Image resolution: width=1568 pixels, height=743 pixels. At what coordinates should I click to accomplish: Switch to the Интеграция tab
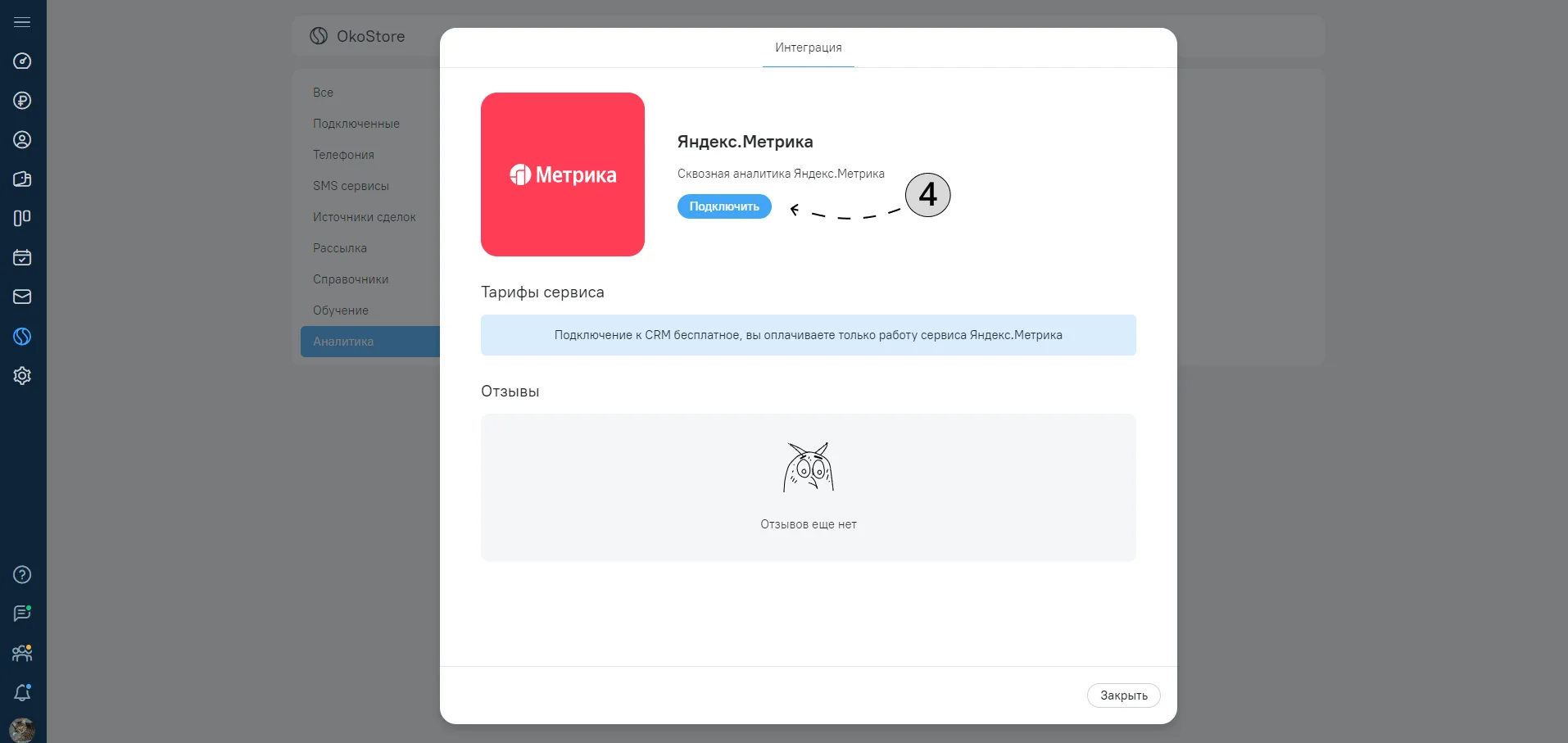pos(809,48)
